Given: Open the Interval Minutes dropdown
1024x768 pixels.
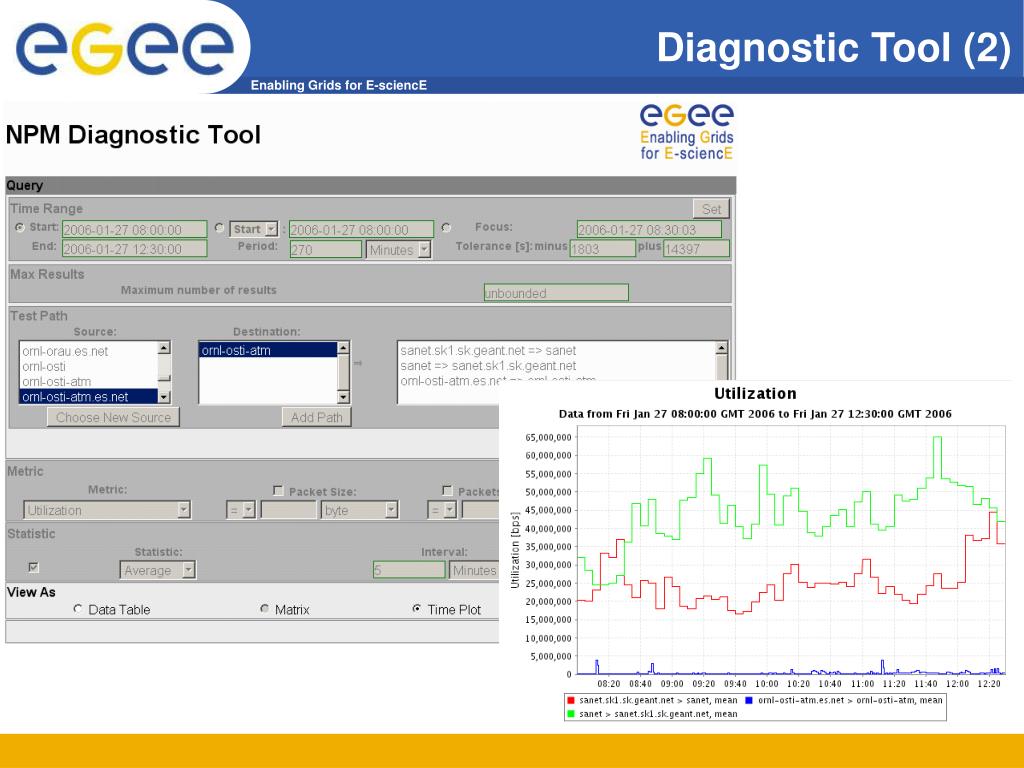Looking at the screenshot, I should pos(474,570).
